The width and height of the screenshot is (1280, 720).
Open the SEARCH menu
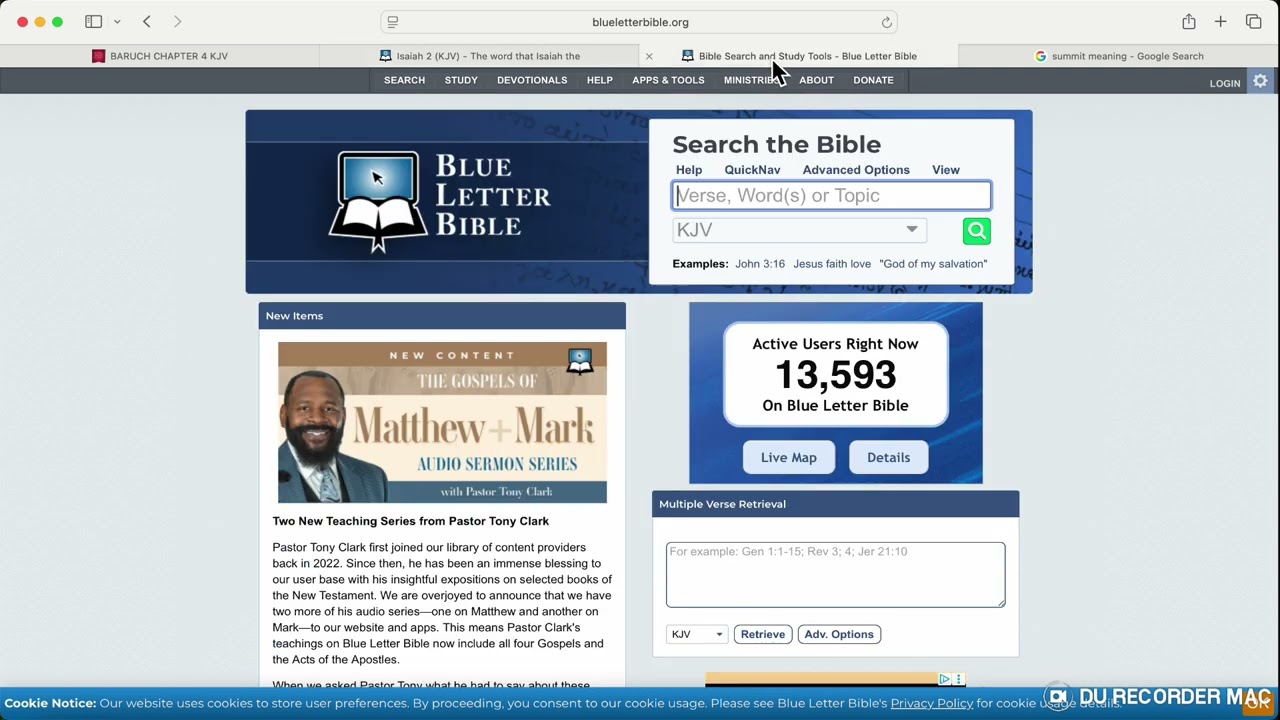(x=404, y=80)
